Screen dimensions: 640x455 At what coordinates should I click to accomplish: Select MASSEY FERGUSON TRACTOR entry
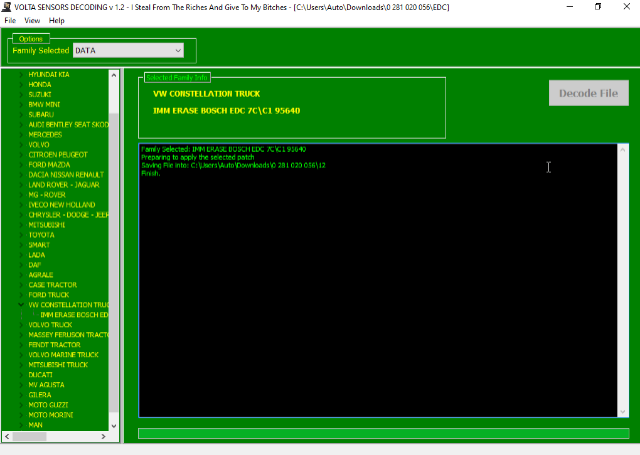68,335
